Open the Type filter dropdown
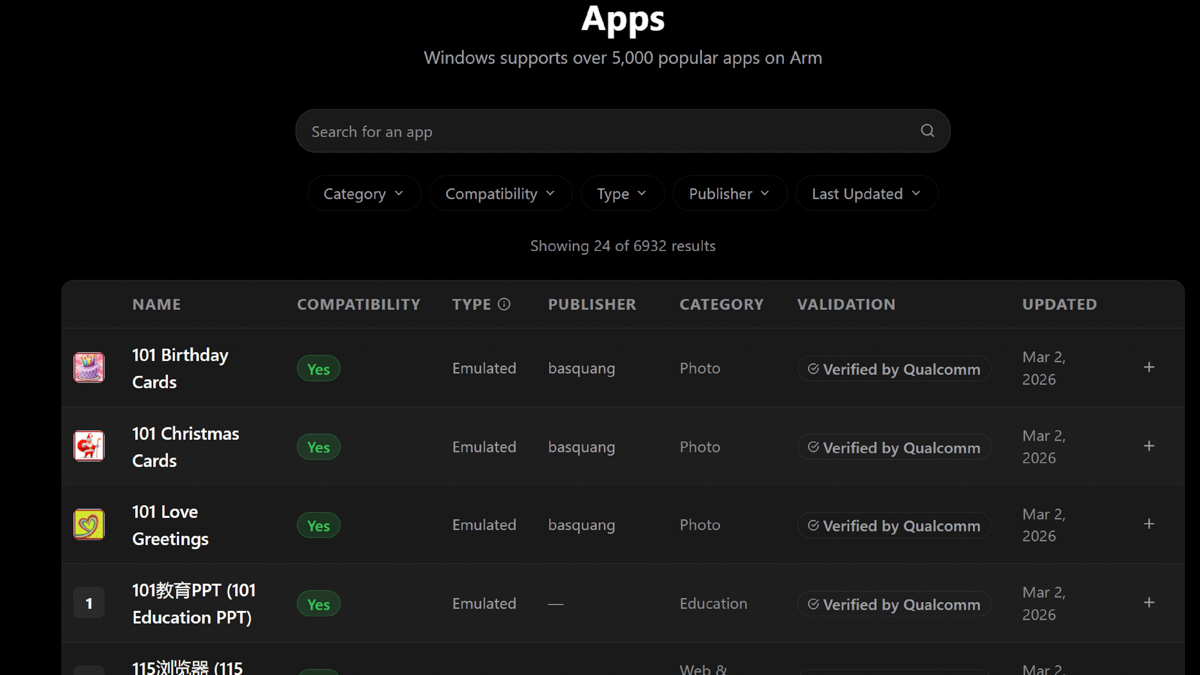 click(x=622, y=193)
